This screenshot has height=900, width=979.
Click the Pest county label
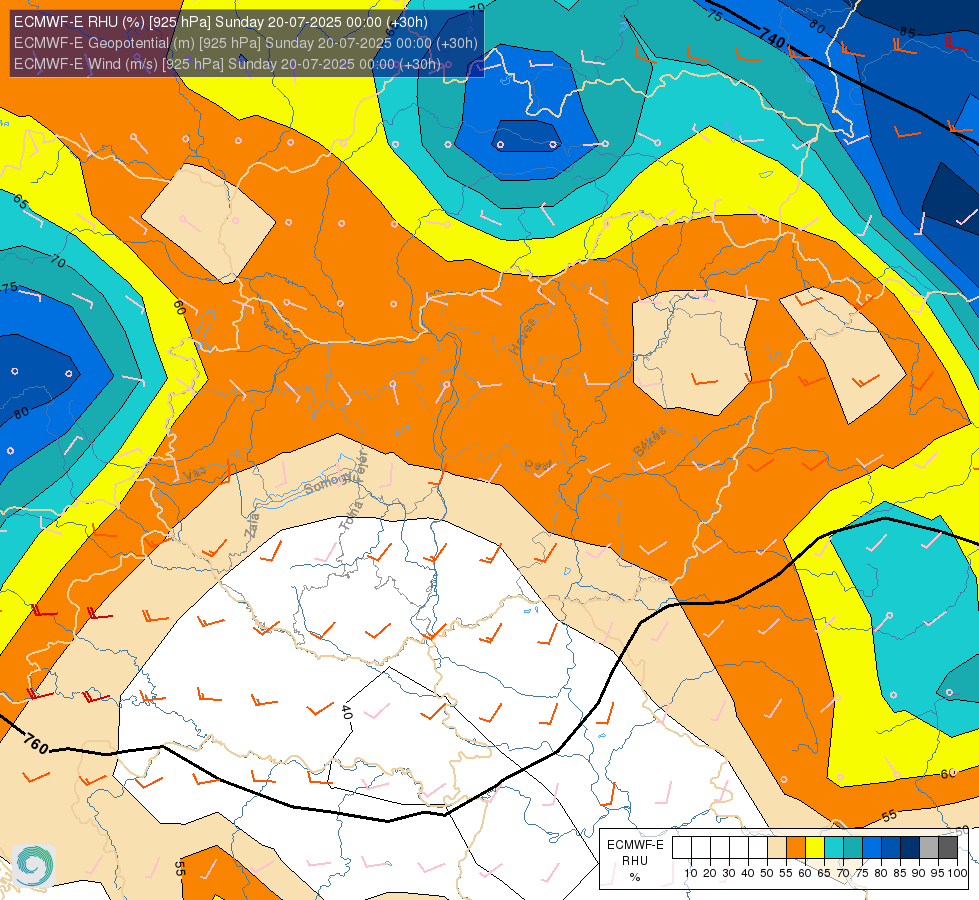coord(538,465)
